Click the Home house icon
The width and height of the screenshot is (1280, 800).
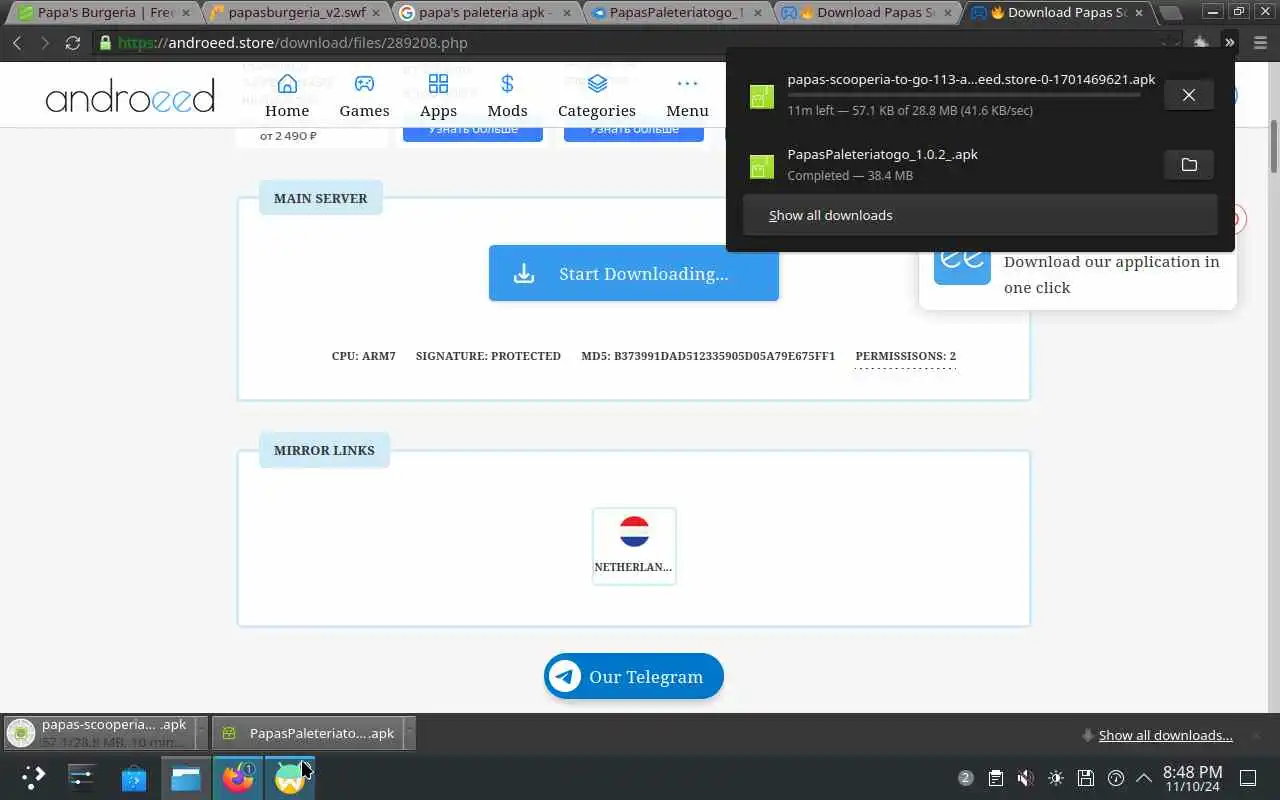287,83
